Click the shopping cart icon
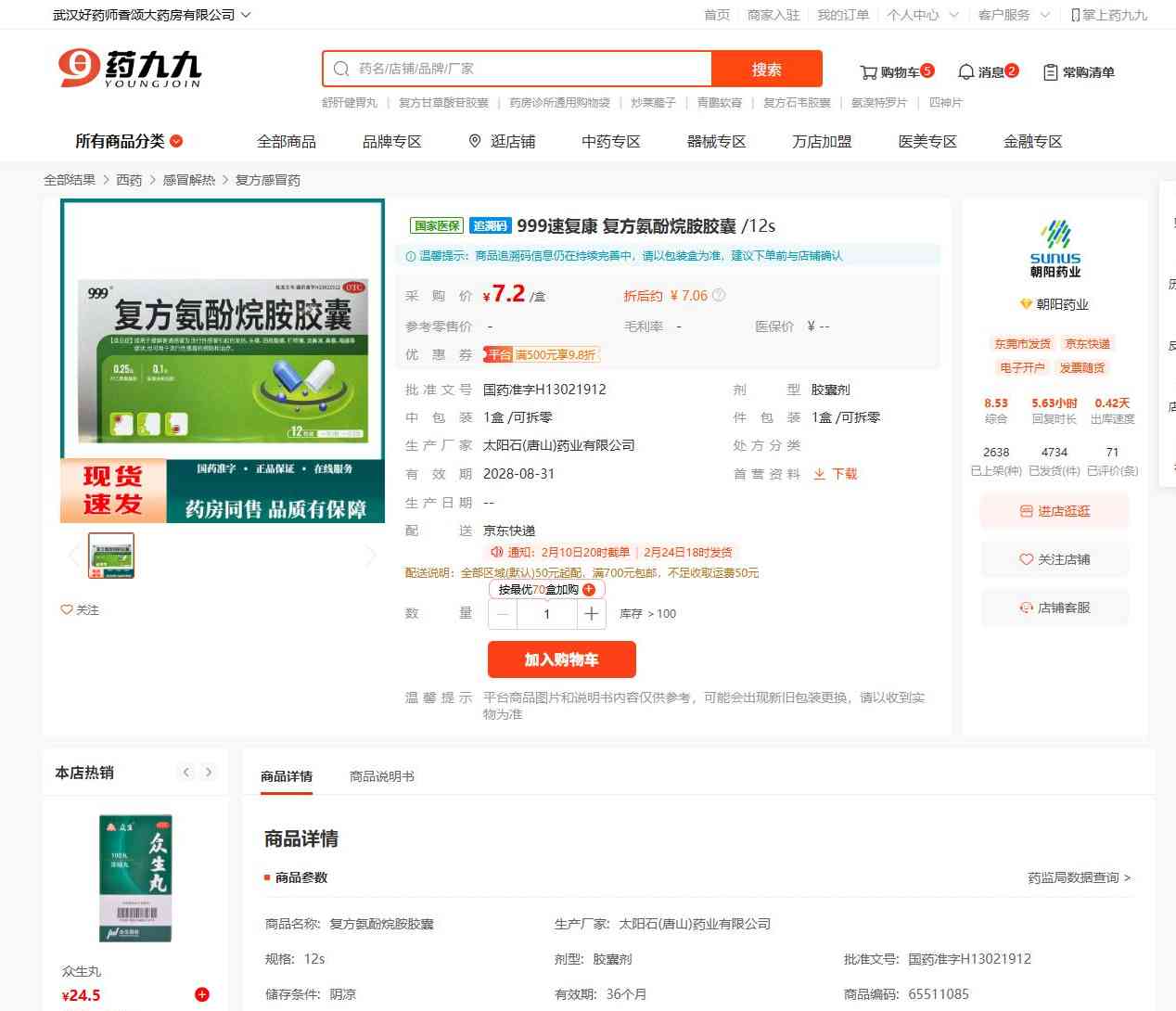This screenshot has width=1176, height=1011. (868, 72)
